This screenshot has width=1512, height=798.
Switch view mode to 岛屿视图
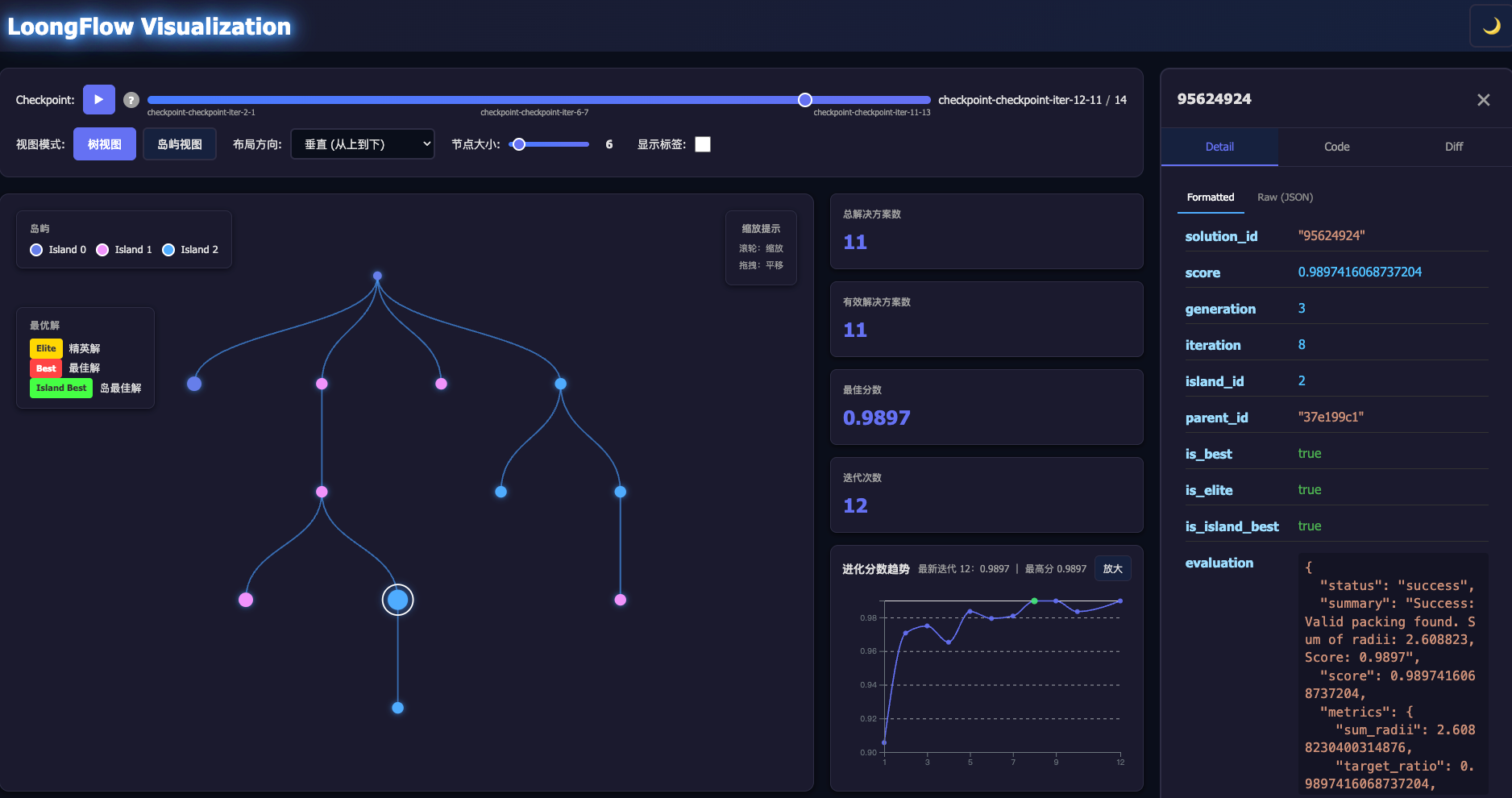[x=179, y=143]
